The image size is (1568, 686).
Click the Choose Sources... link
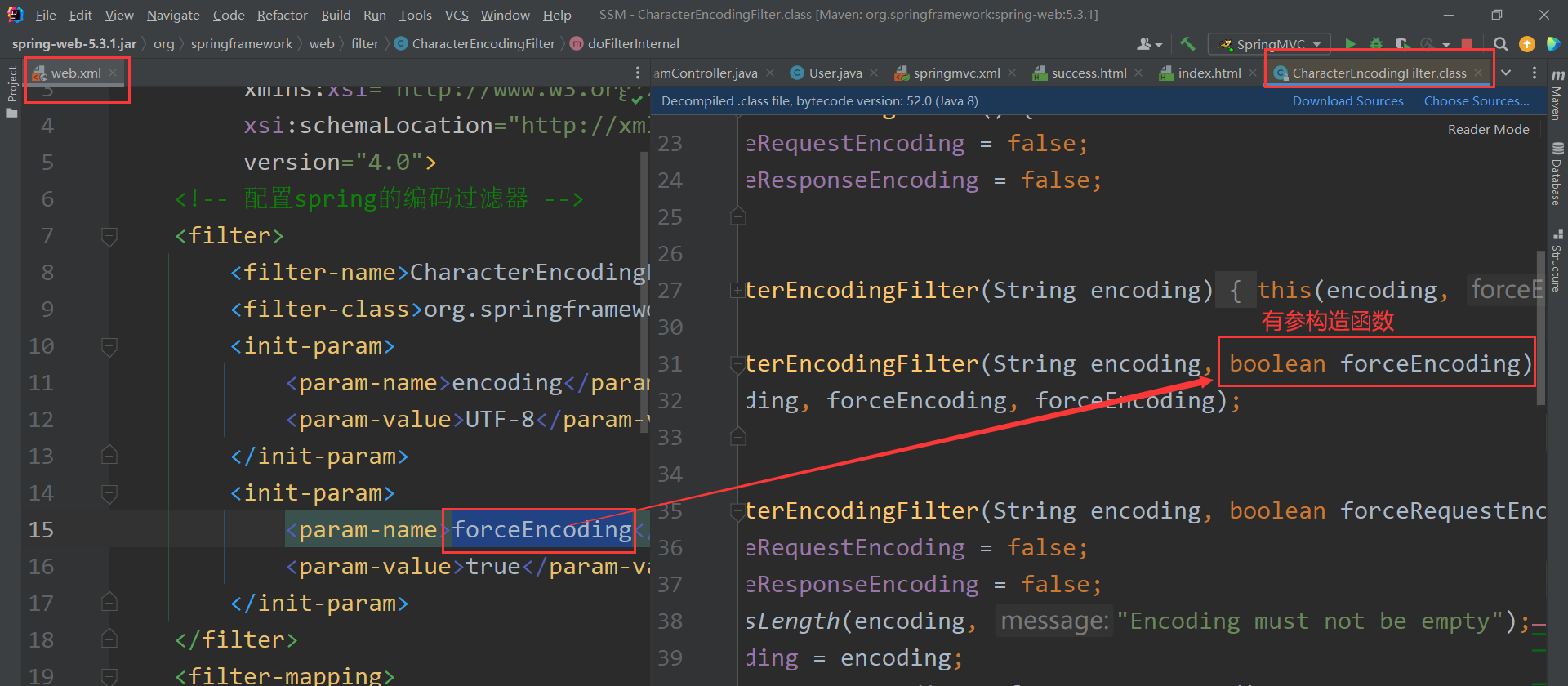pos(1477,101)
